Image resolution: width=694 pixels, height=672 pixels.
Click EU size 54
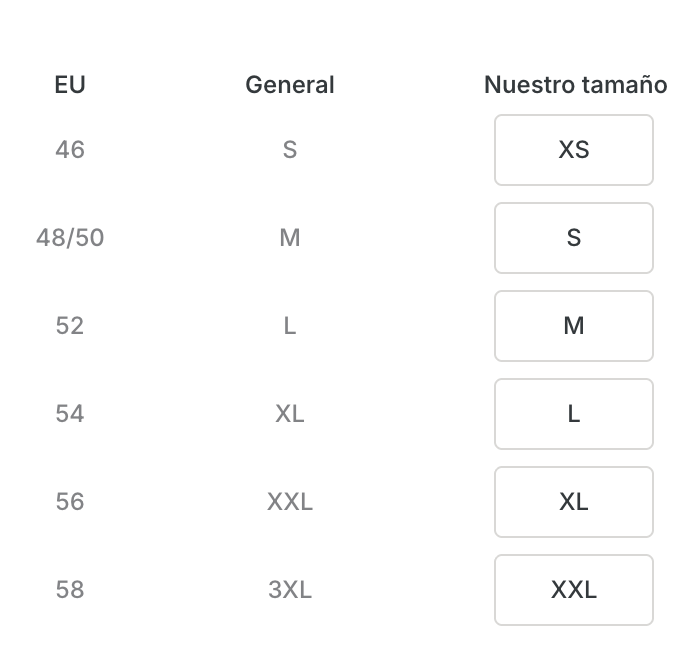coord(70,414)
